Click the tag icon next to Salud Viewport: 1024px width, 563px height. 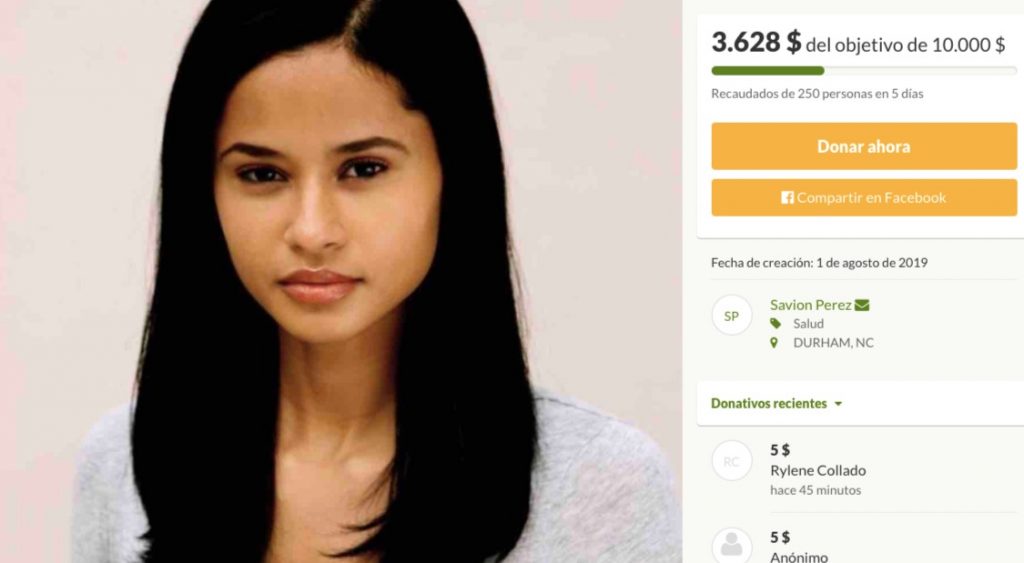pyautogui.click(x=775, y=323)
